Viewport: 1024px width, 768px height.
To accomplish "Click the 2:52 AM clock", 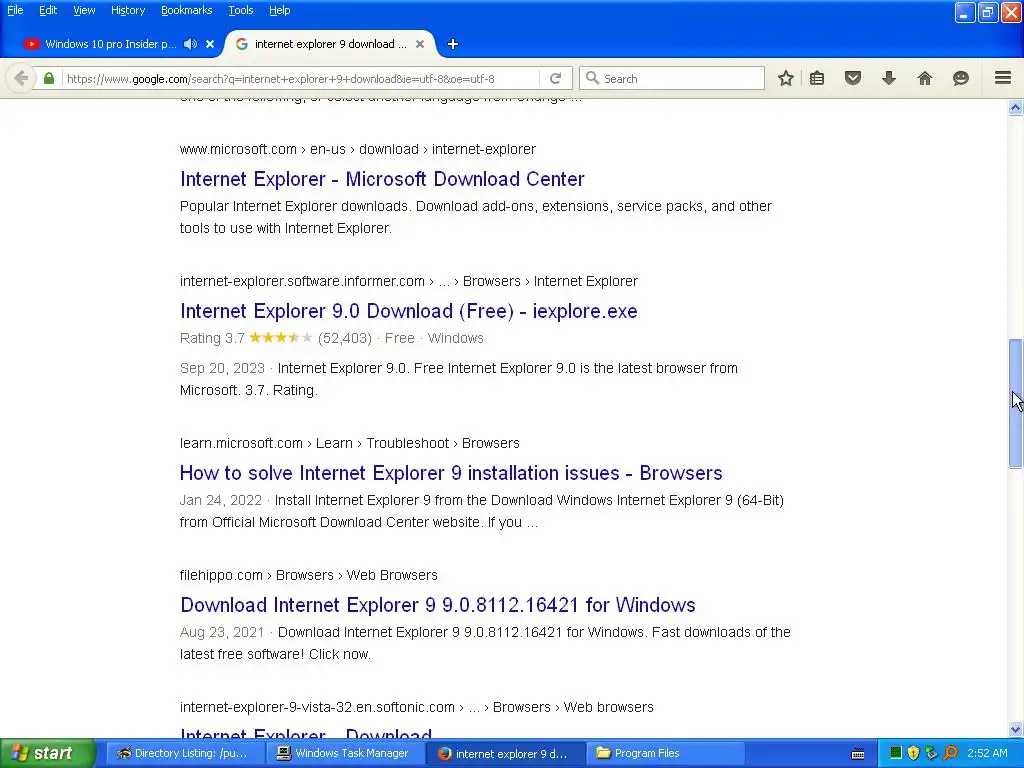I will 987,753.
